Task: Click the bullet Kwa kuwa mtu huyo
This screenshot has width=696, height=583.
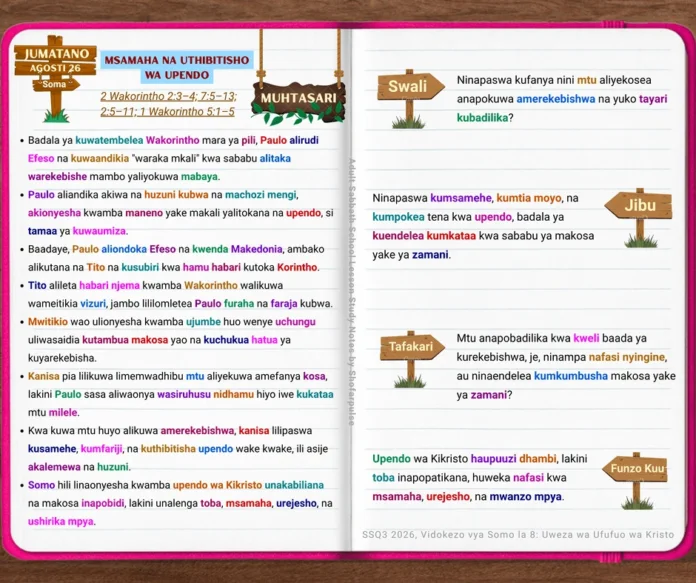Action: click(174, 448)
